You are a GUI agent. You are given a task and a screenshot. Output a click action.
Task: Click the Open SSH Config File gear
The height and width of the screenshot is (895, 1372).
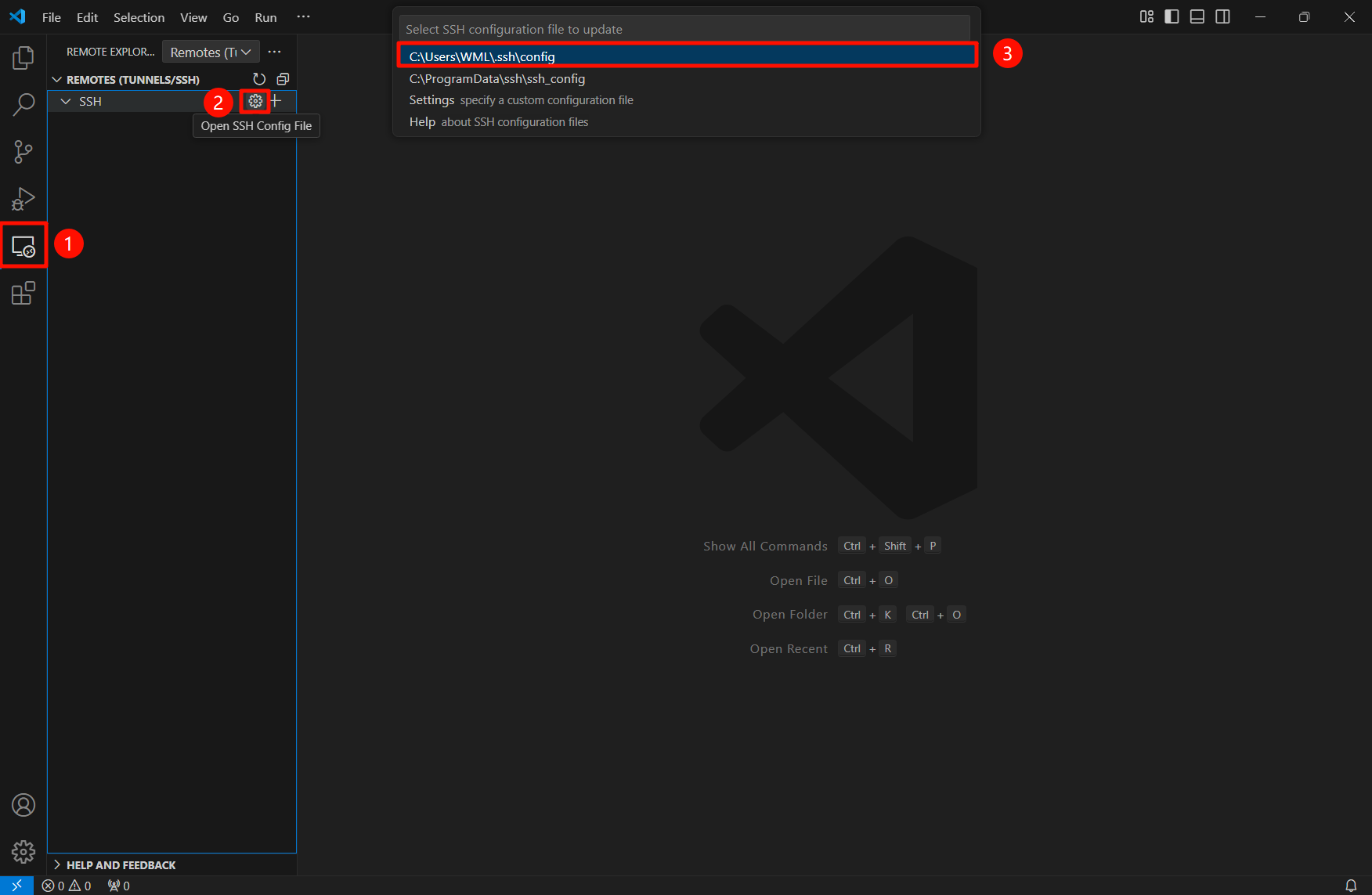click(255, 101)
